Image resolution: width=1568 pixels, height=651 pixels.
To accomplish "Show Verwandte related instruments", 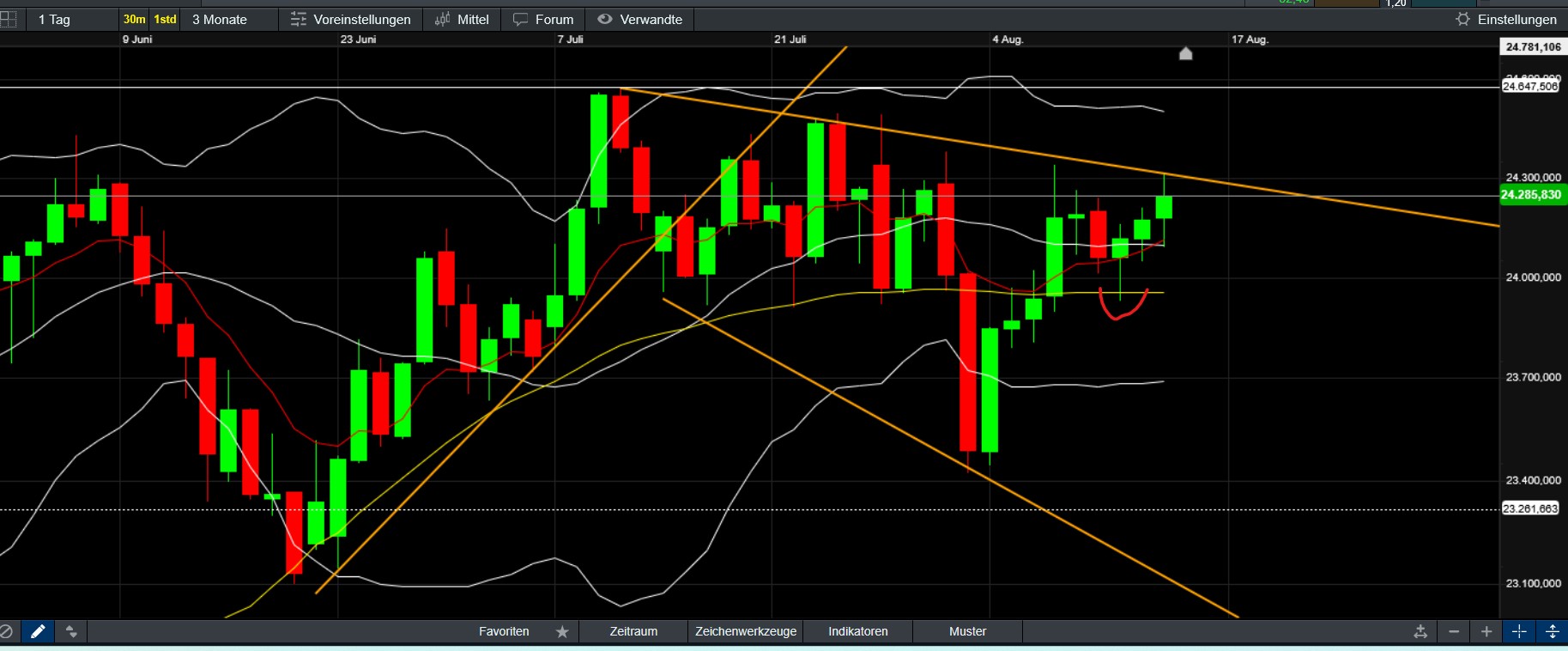I will coord(639,19).
